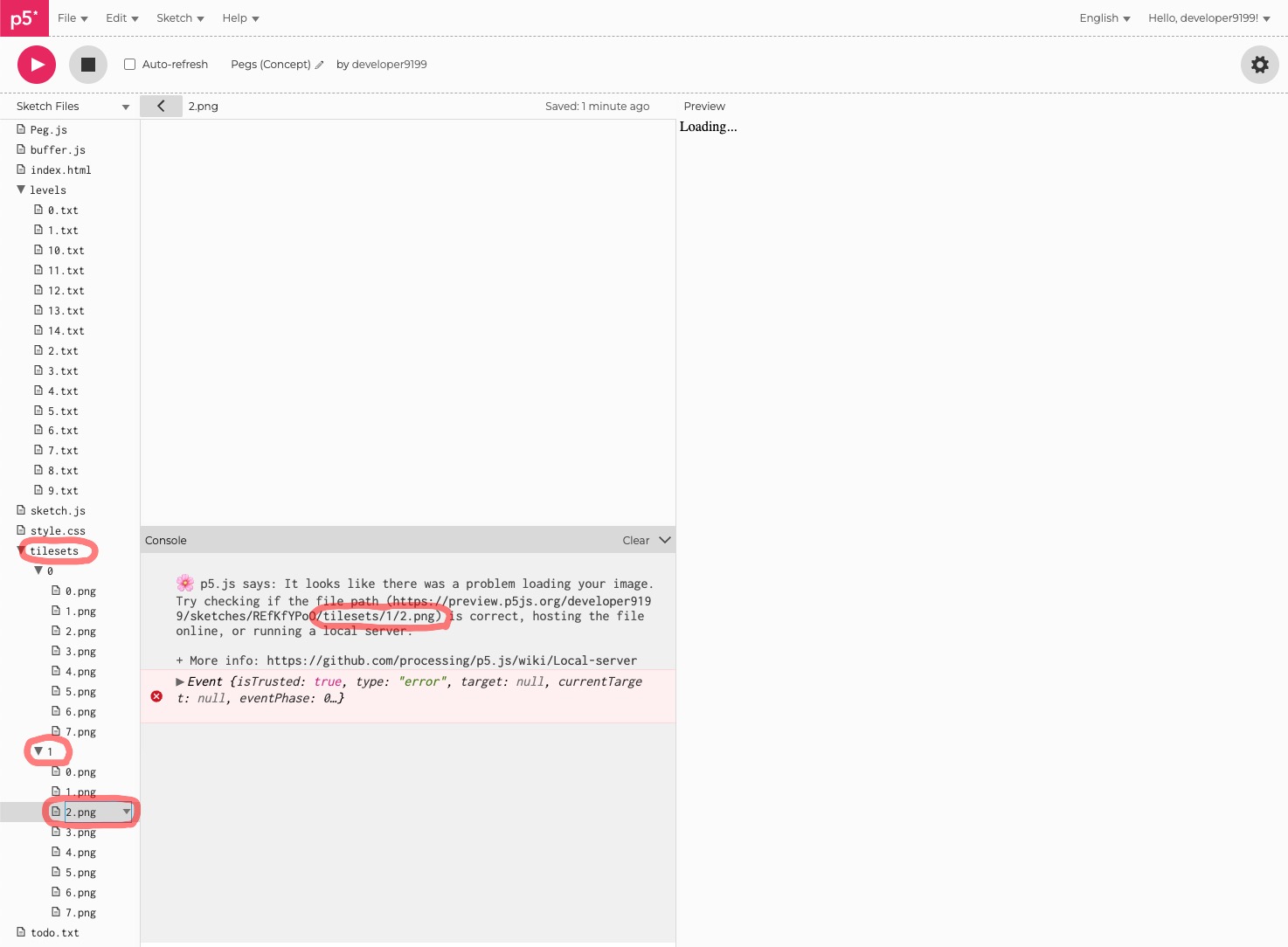Open the Sketch Files panel dropdown
The image size is (1288, 947).
click(x=125, y=106)
